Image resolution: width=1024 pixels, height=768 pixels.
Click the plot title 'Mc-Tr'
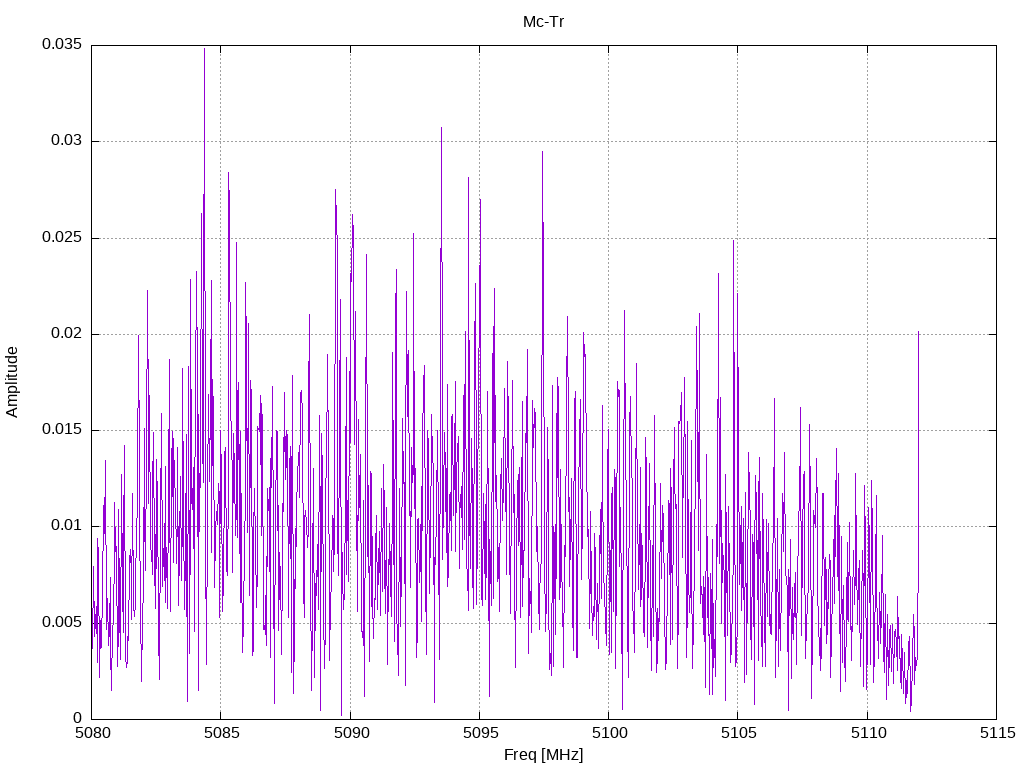pos(543,22)
